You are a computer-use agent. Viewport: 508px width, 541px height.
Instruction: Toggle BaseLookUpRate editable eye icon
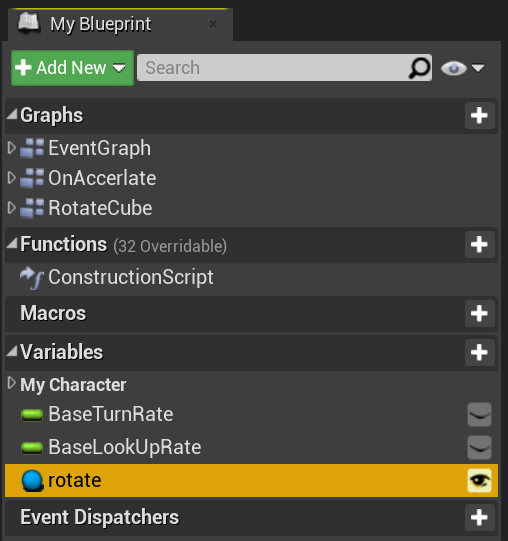pyautogui.click(x=479, y=447)
